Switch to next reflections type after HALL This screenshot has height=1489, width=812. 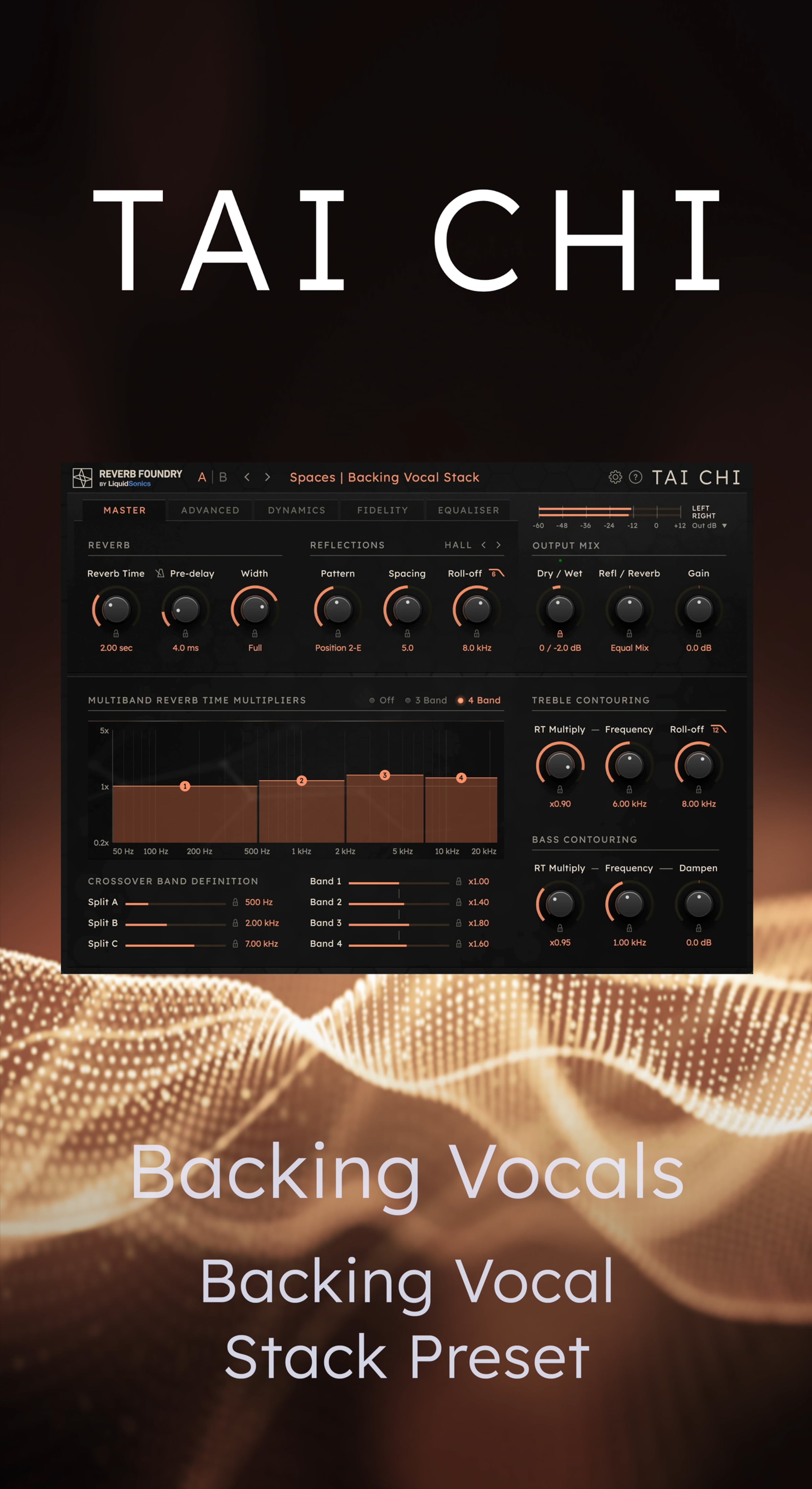click(498, 545)
